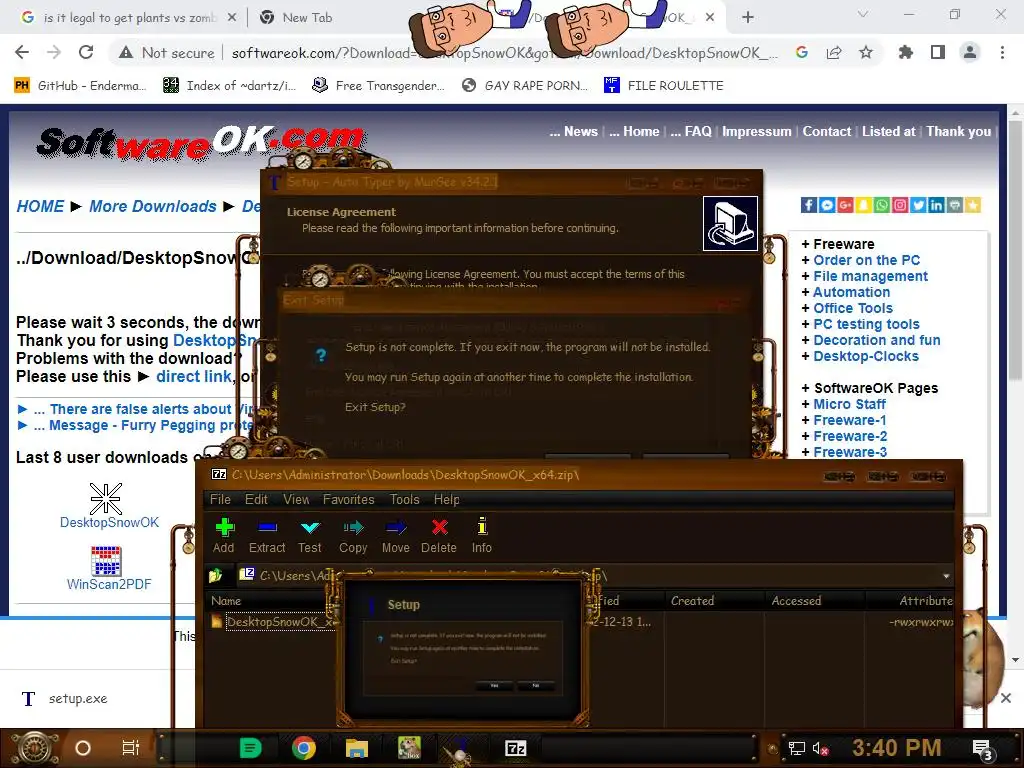
Task: Sort 7-Zip list by Name column
Action: coord(226,601)
